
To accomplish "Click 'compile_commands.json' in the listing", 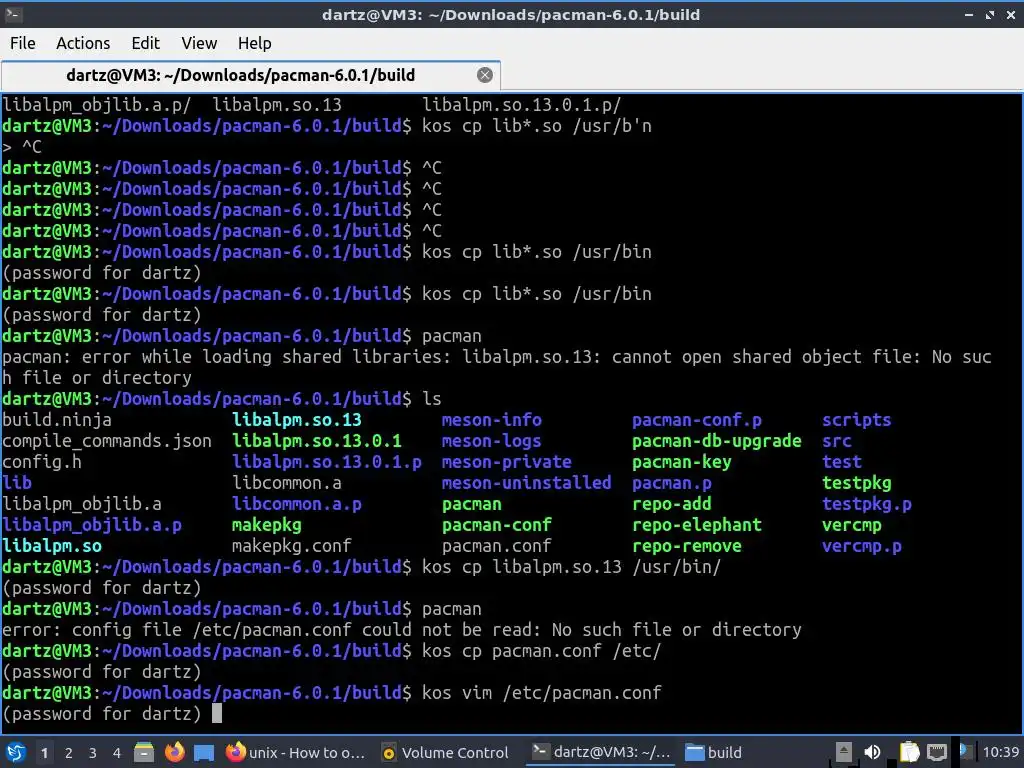I will click(x=106, y=441).
